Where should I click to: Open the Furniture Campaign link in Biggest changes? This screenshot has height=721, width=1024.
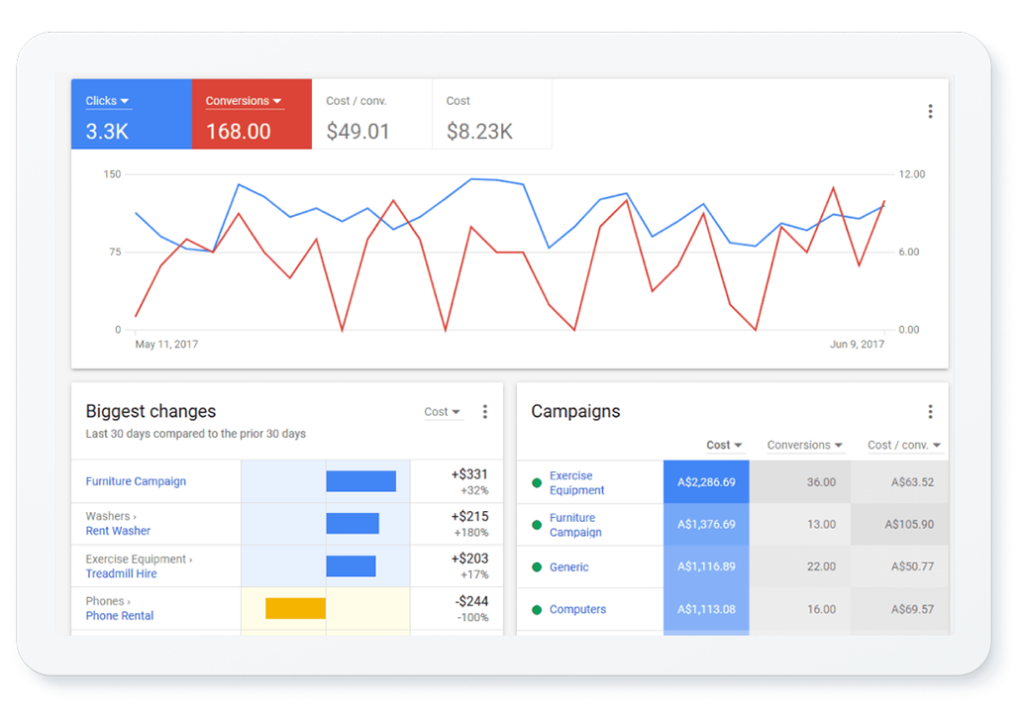click(136, 481)
